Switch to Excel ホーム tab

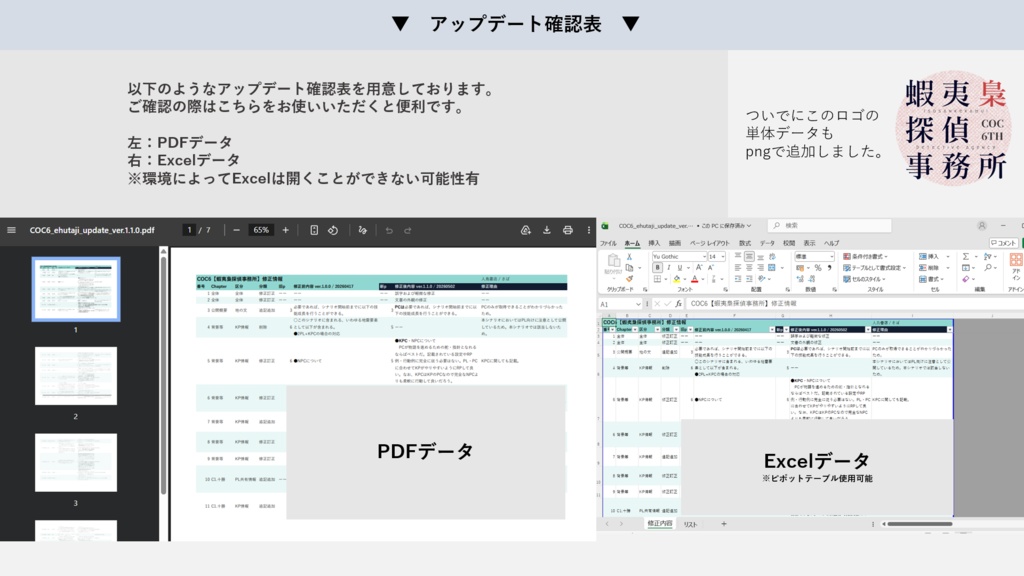coord(632,243)
